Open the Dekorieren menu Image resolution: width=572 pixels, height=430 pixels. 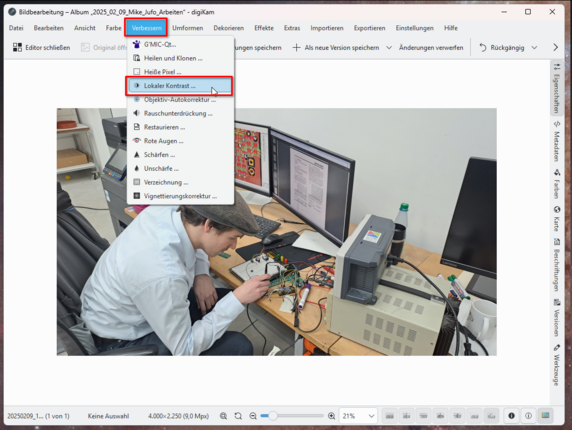pyautogui.click(x=229, y=28)
